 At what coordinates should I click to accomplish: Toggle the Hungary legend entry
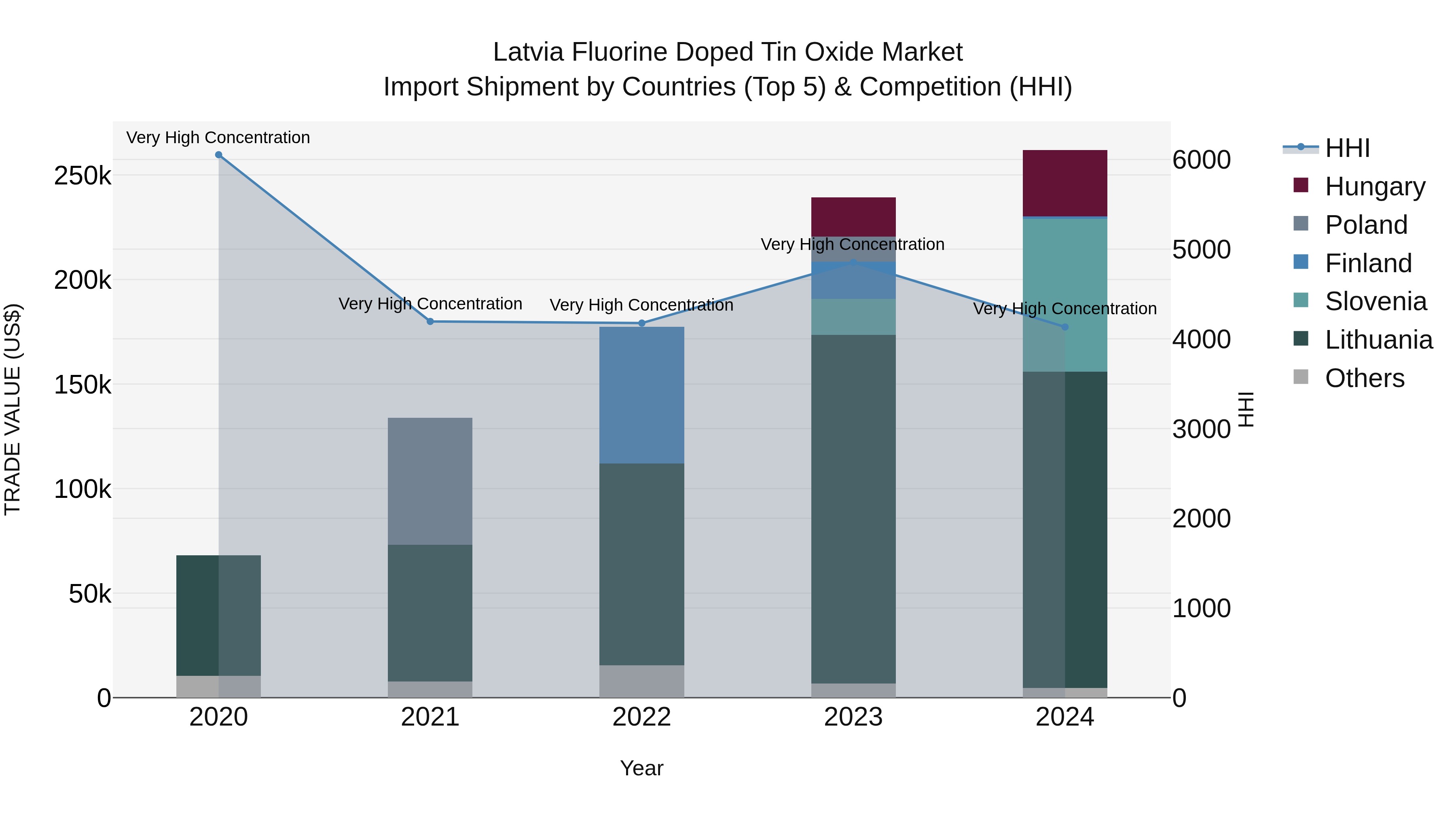click(x=1359, y=186)
